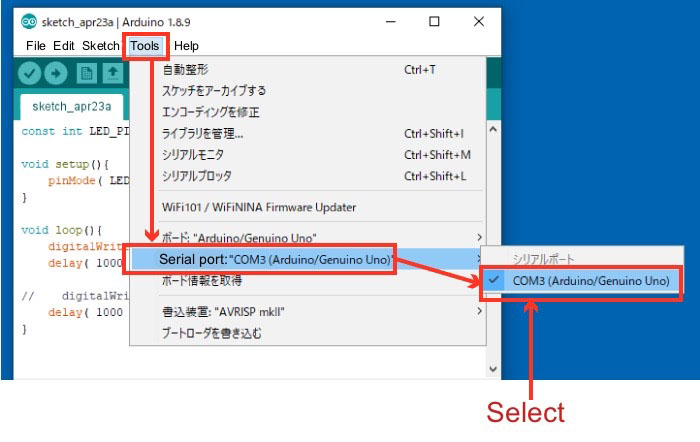Open the Edit menu

(64, 46)
